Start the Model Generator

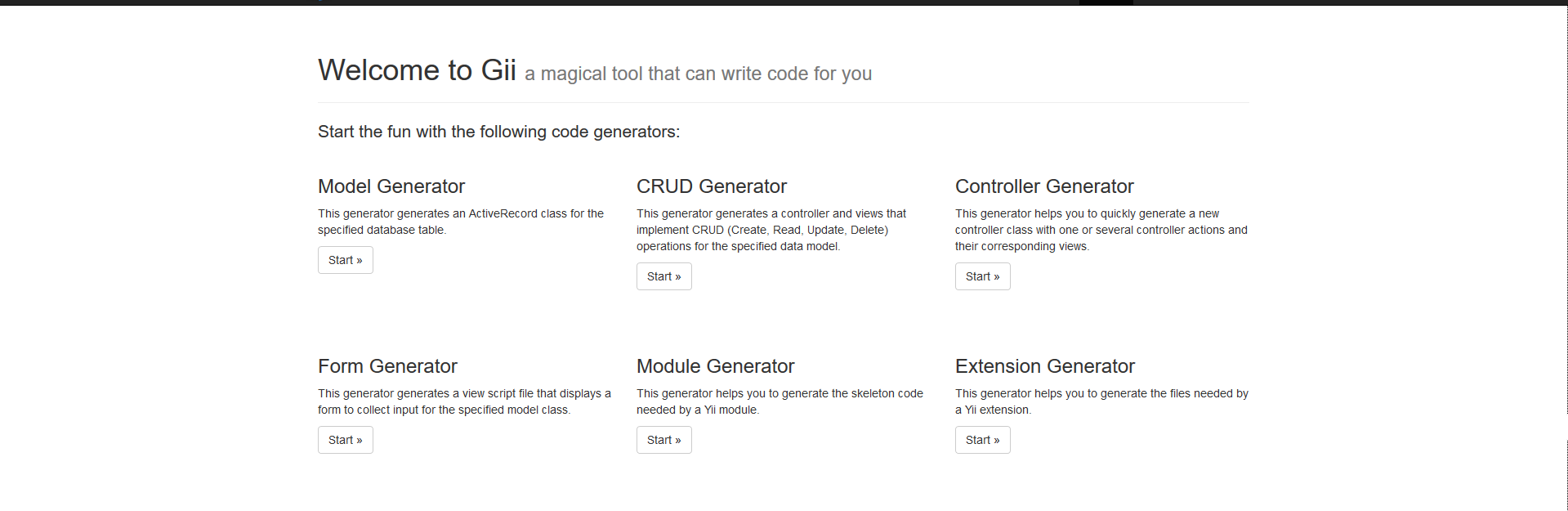tap(346, 260)
